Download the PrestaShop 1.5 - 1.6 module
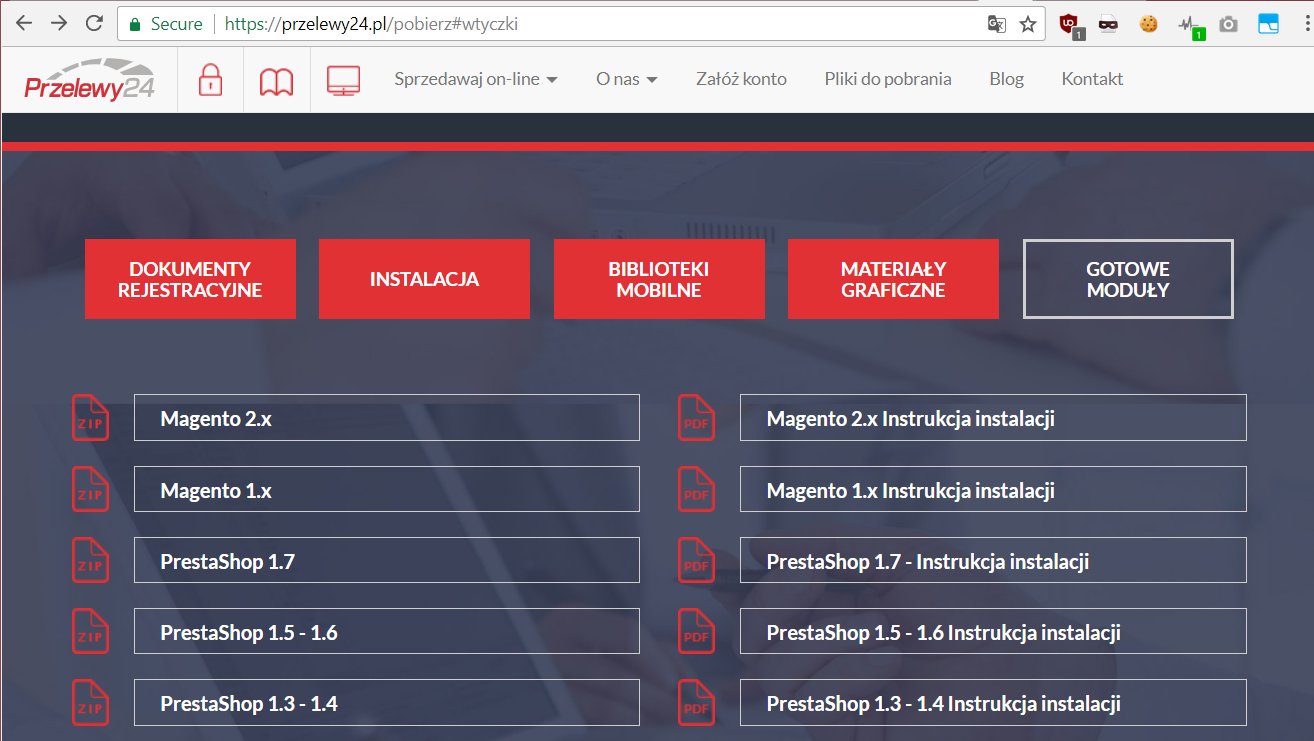The height and width of the screenshot is (741, 1314). point(387,631)
